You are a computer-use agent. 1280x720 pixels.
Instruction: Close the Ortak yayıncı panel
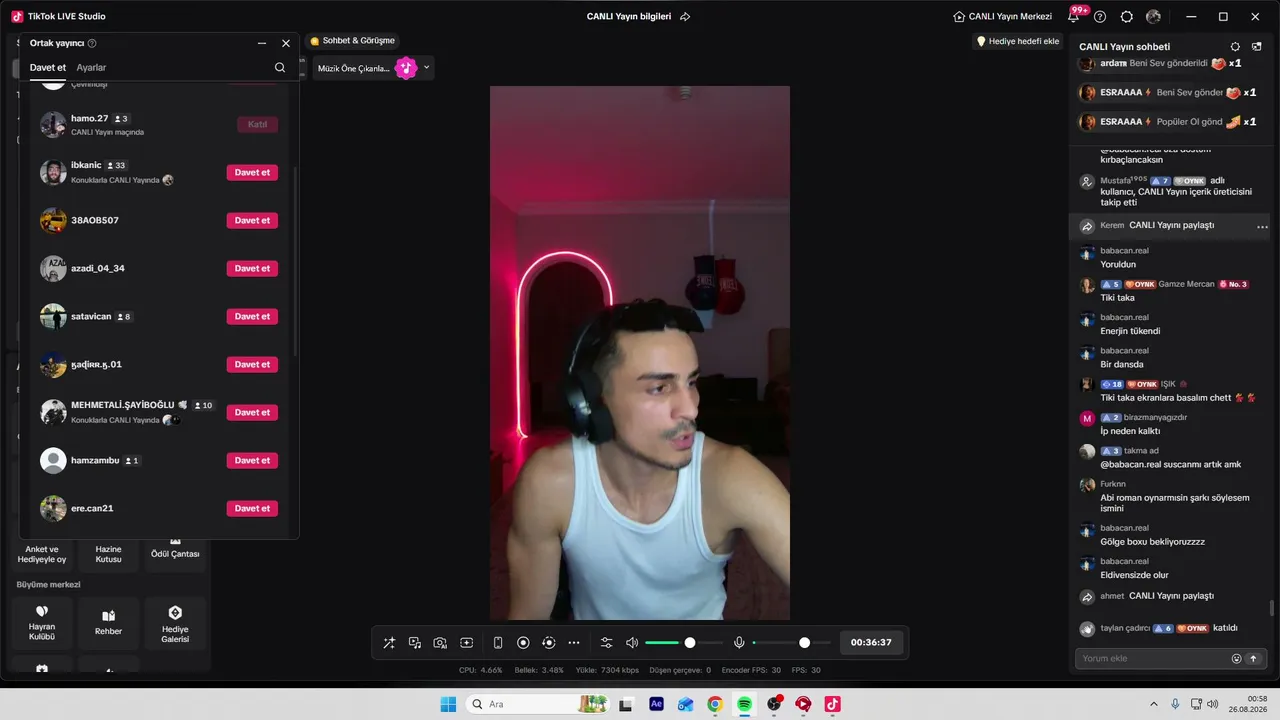tap(286, 43)
